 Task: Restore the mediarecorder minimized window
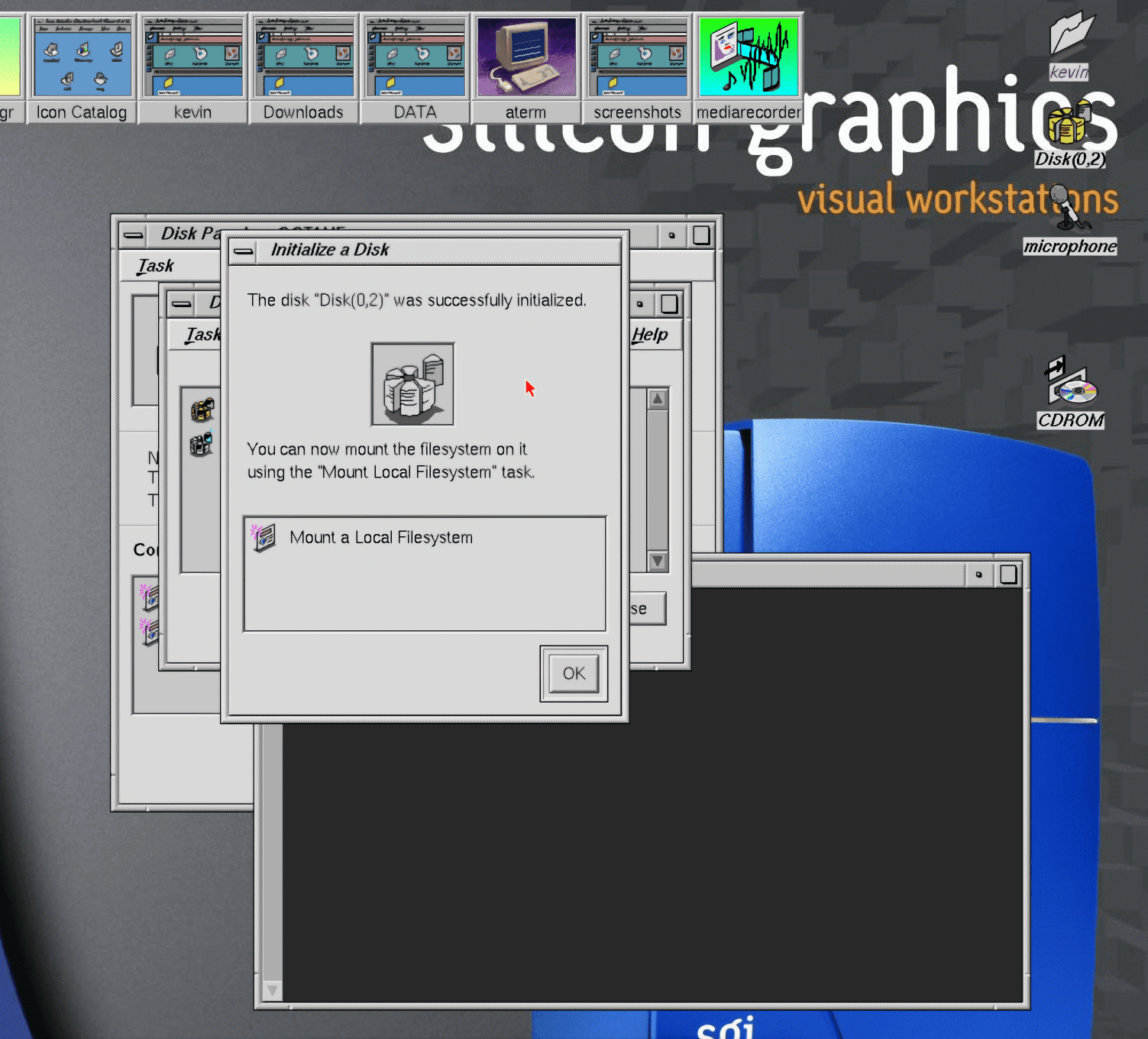click(749, 68)
